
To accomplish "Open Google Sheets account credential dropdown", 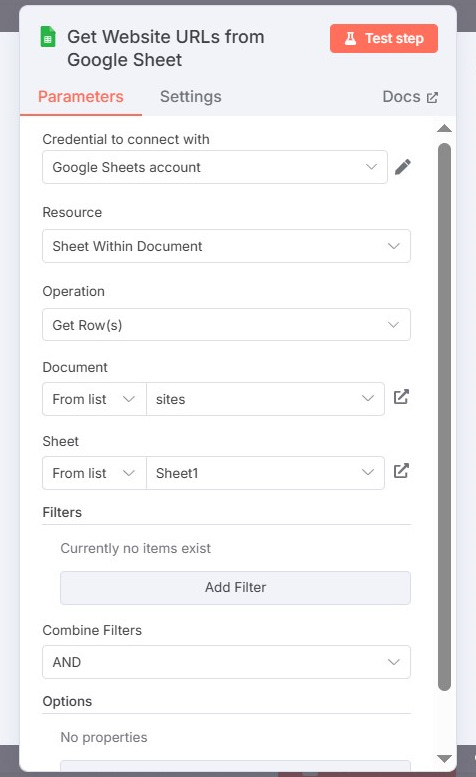I will point(215,167).
